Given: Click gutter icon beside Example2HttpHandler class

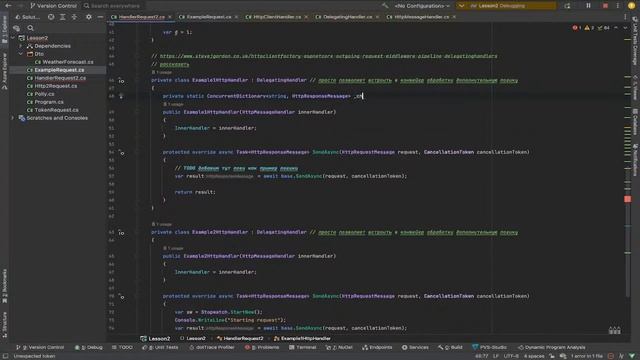Looking at the screenshot, I should [x=121, y=233].
